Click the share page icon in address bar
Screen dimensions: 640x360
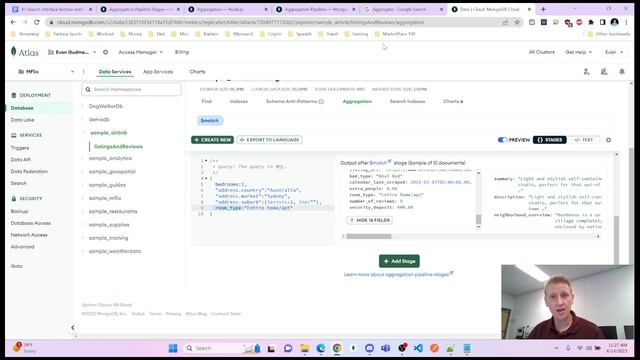[x=505, y=22]
